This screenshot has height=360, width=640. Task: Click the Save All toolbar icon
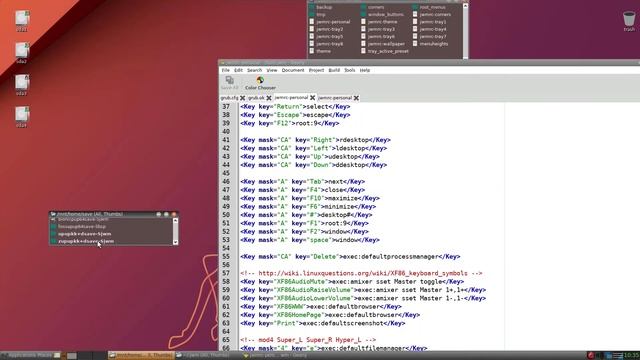tap(229, 83)
